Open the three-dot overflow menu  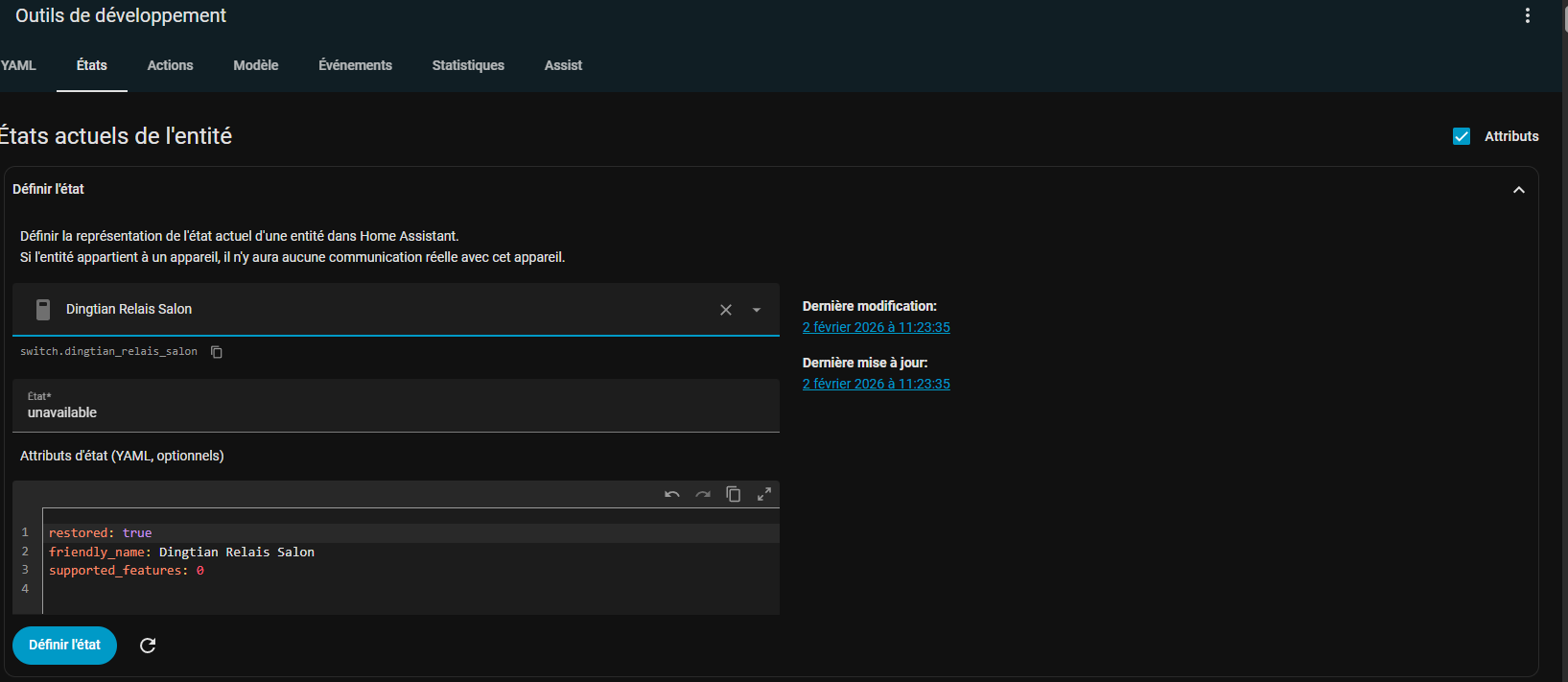click(x=1527, y=15)
